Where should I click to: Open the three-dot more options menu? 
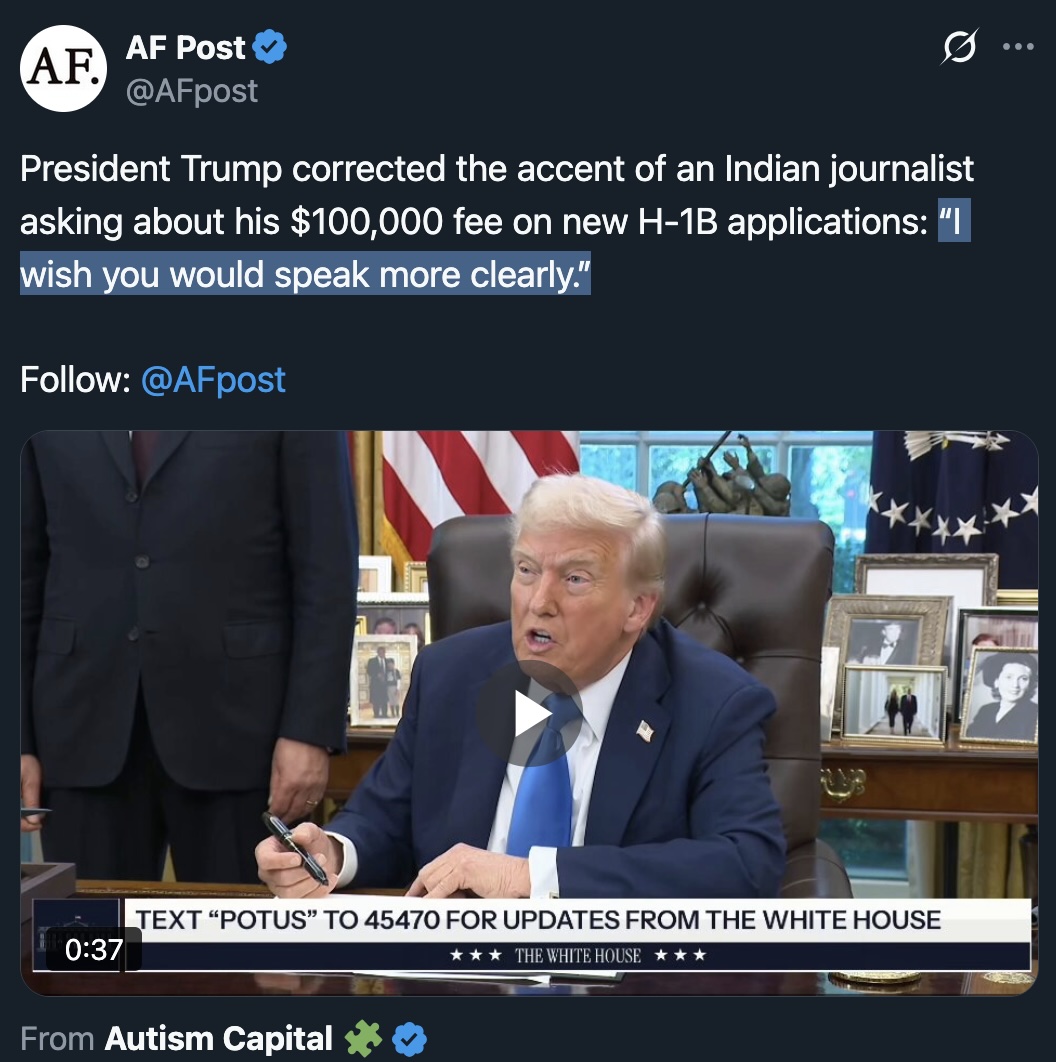pyautogui.click(x=1018, y=47)
